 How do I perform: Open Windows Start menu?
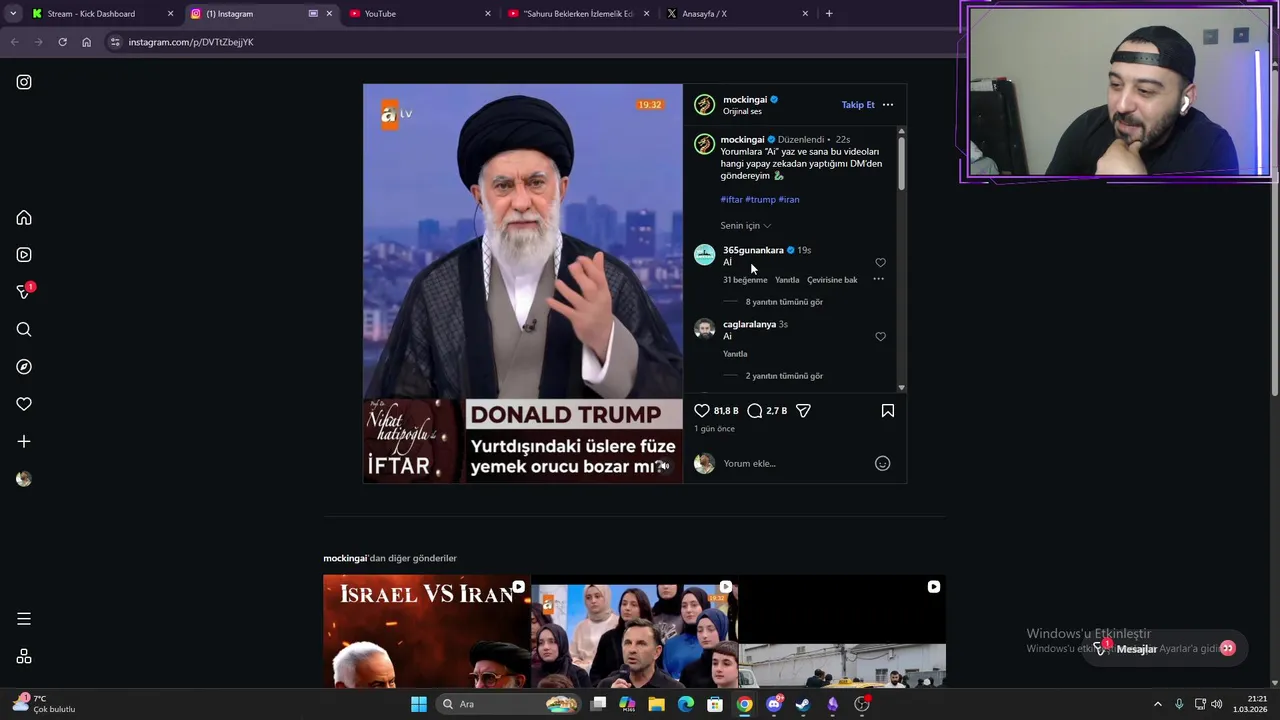(419, 704)
